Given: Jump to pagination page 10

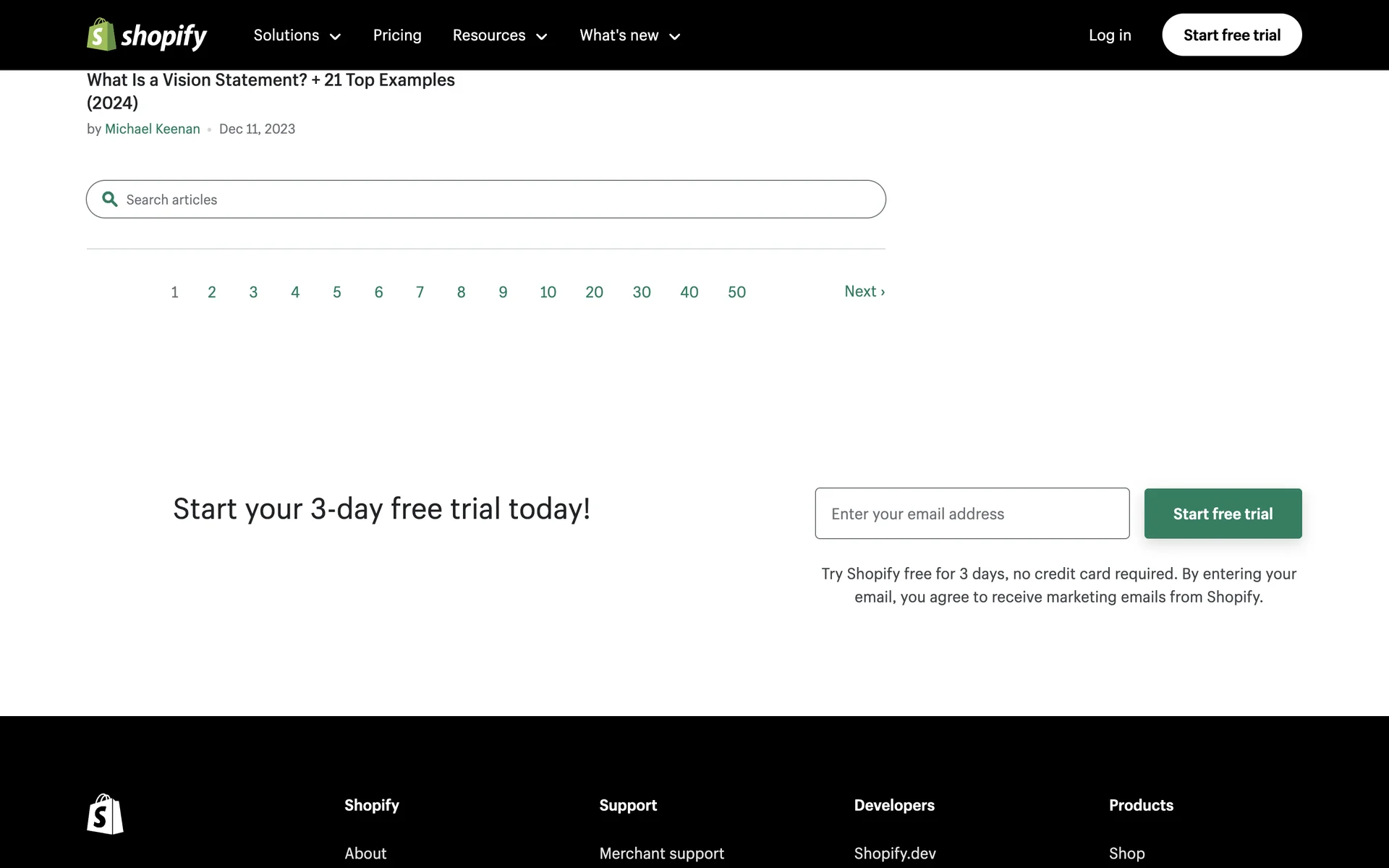Looking at the screenshot, I should point(548,292).
